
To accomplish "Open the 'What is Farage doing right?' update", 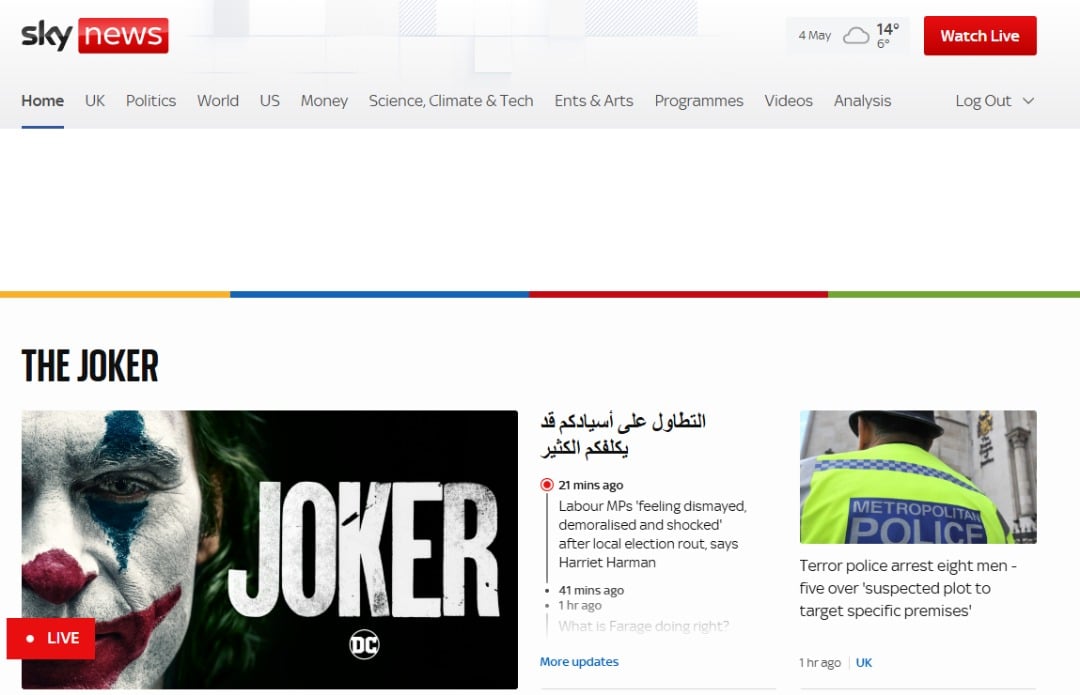I will point(643,626).
